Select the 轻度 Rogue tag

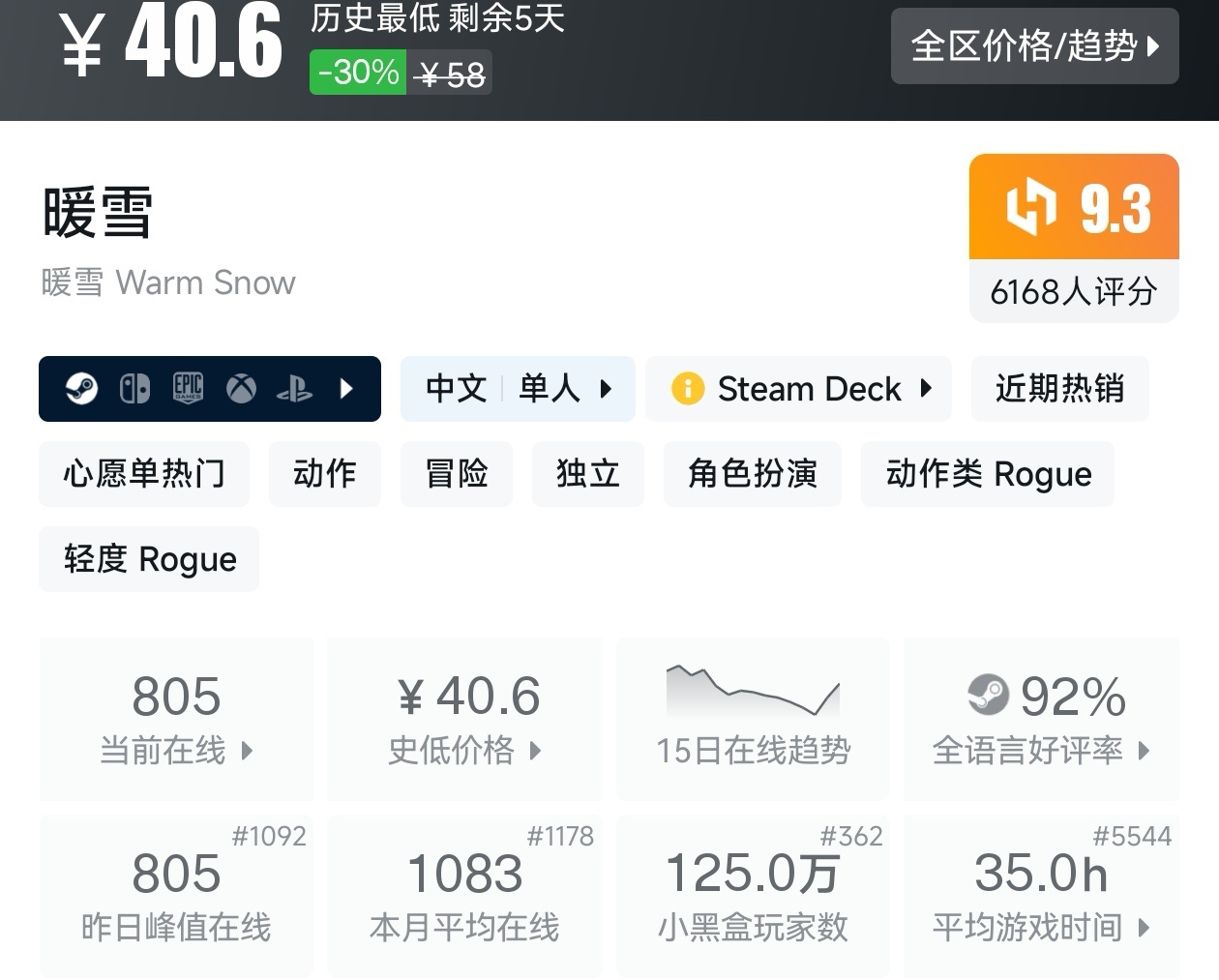149,559
